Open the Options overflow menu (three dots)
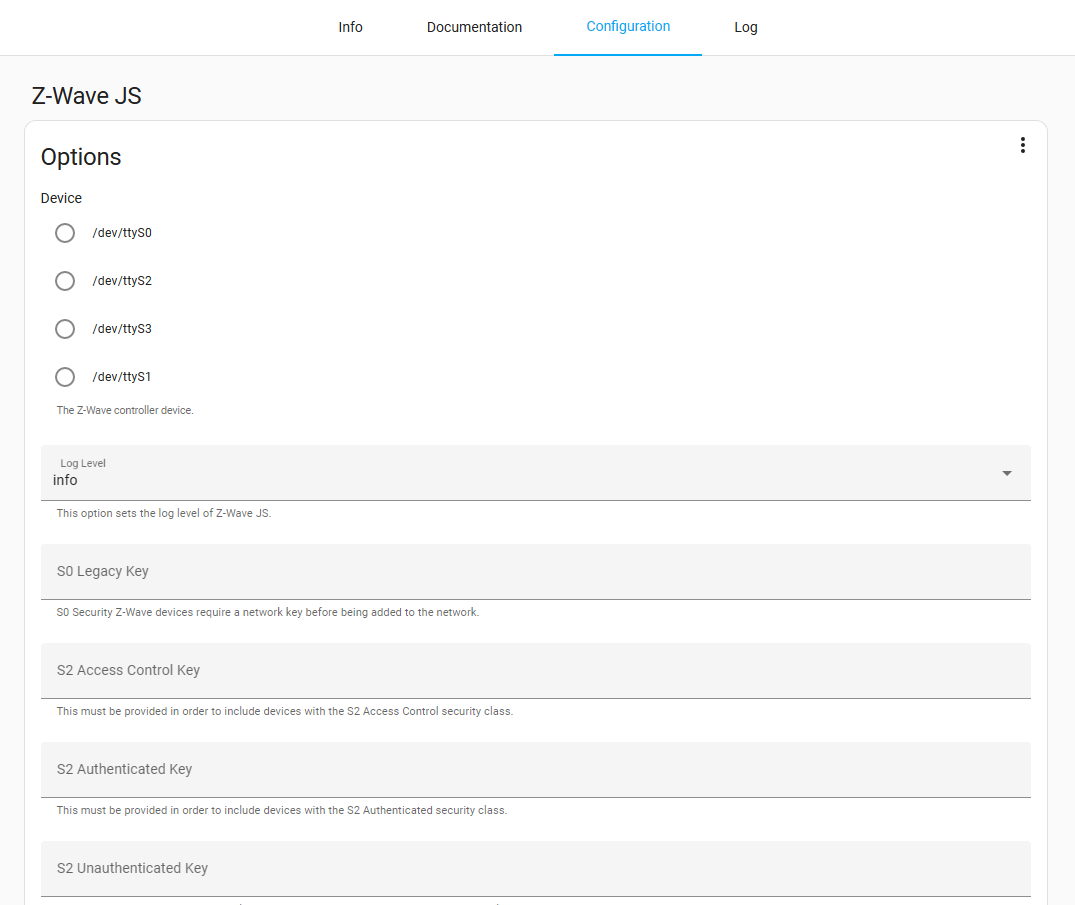 (1022, 144)
